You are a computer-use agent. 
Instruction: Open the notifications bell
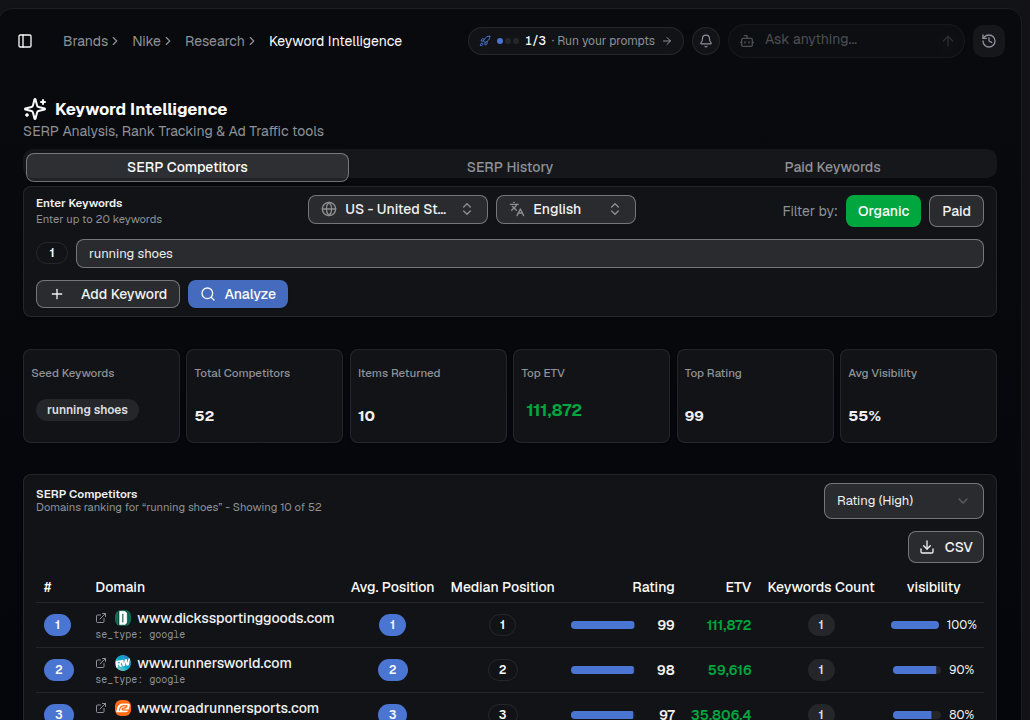coord(706,41)
